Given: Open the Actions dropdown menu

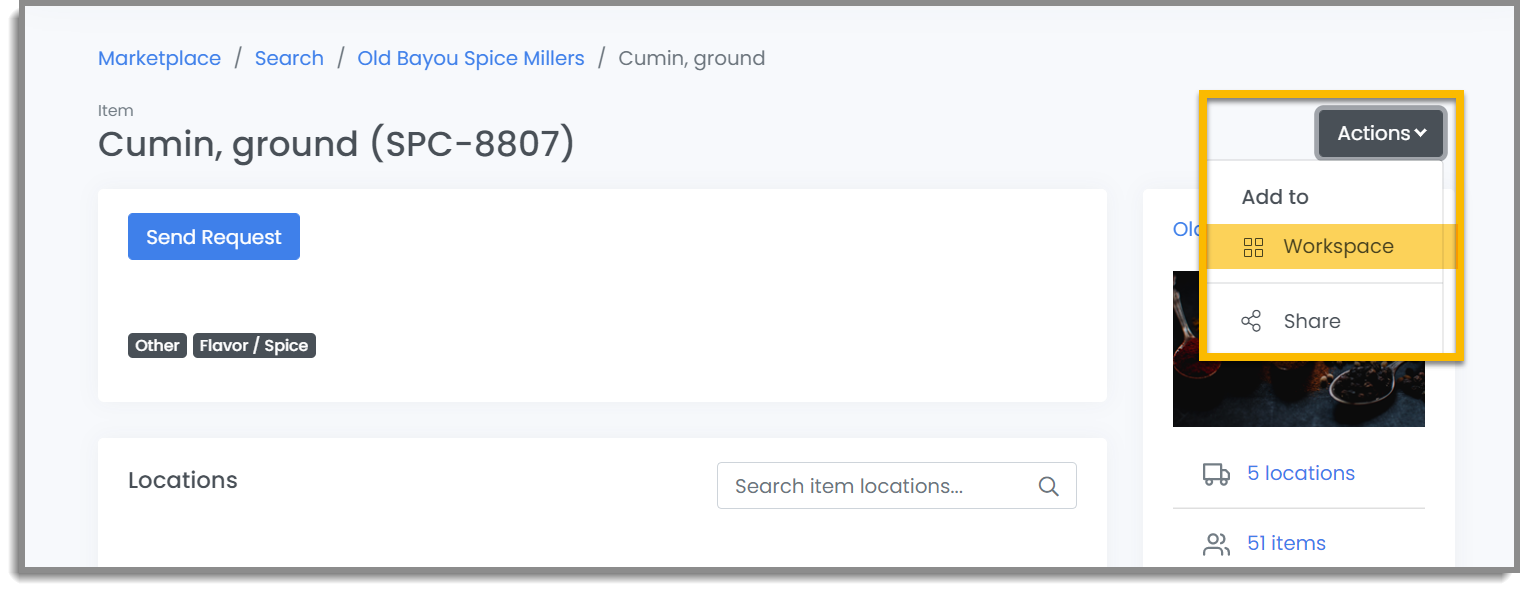Looking at the screenshot, I should 1381,133.
